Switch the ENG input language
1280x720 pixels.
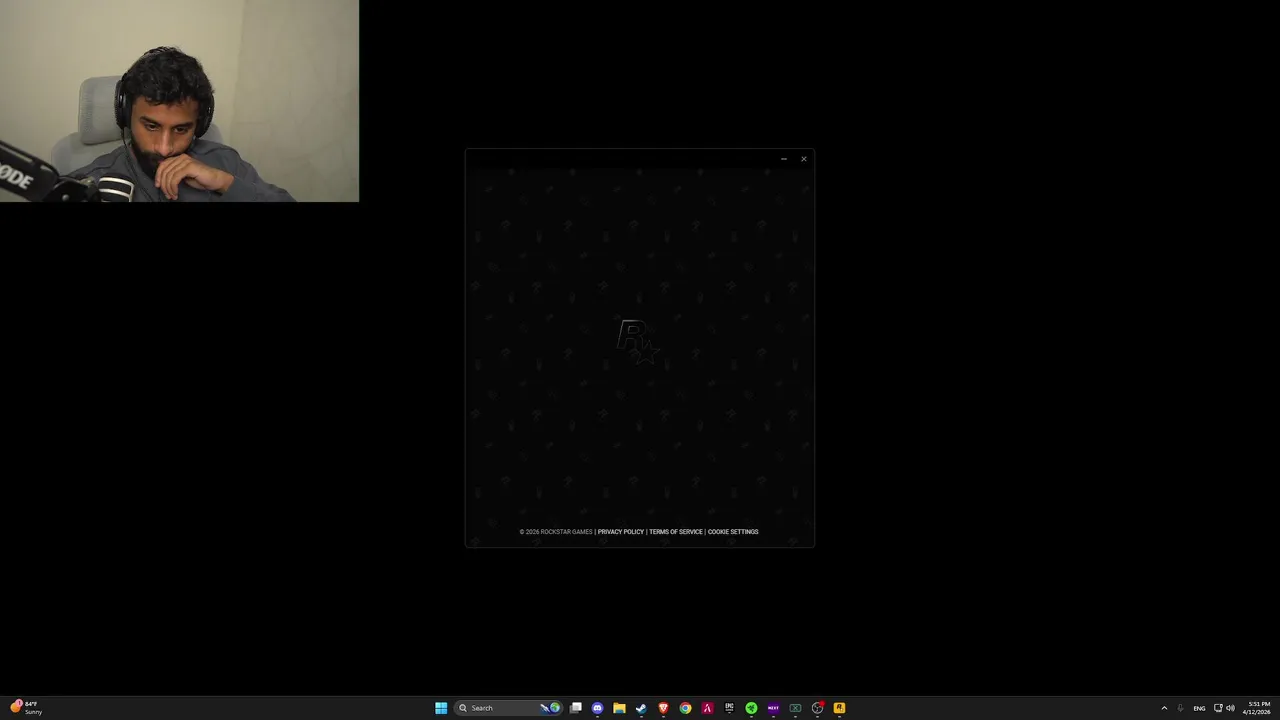(1199, 708)
